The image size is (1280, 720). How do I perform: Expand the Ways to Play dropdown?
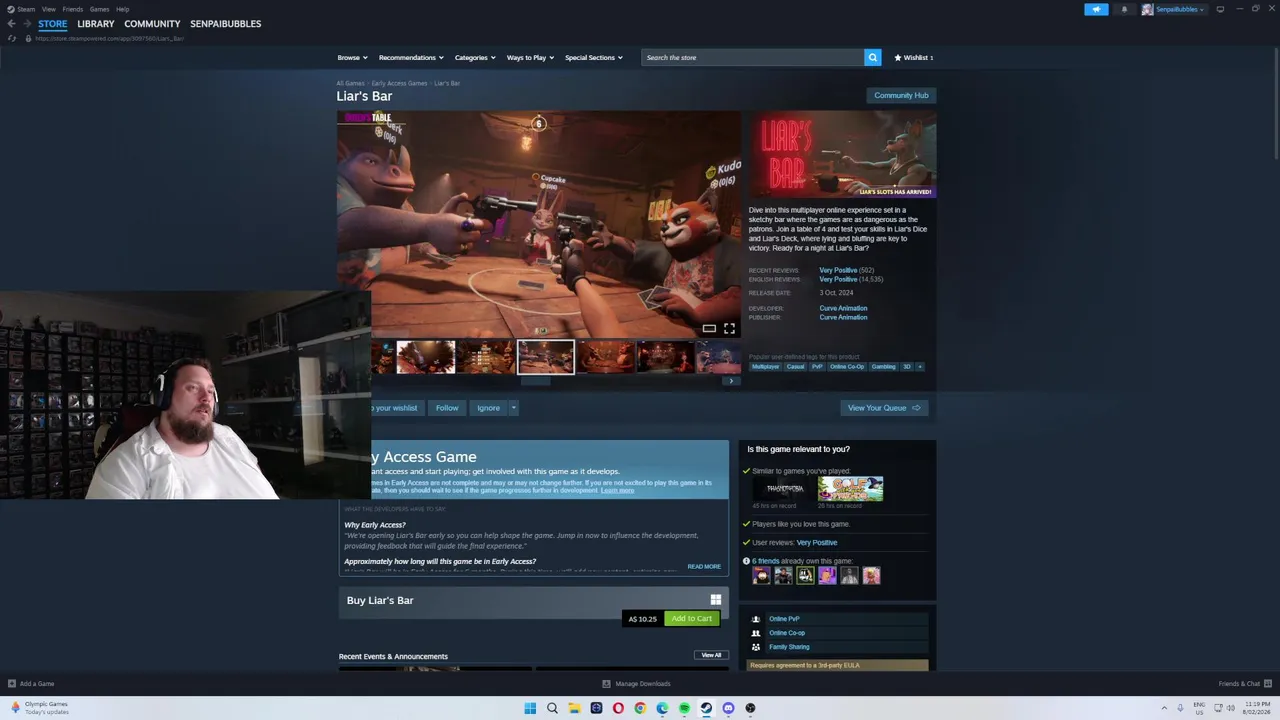pos(530,57)
